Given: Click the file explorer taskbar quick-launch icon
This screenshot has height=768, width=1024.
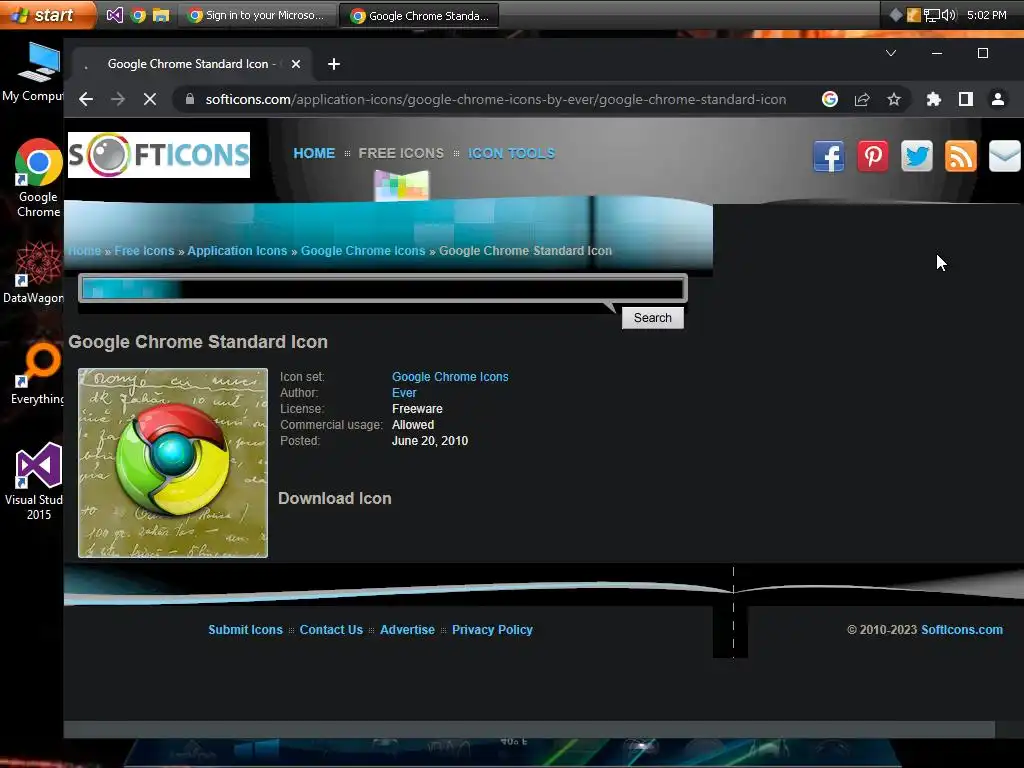Looking at the screenshot, I should pos(161,15).
